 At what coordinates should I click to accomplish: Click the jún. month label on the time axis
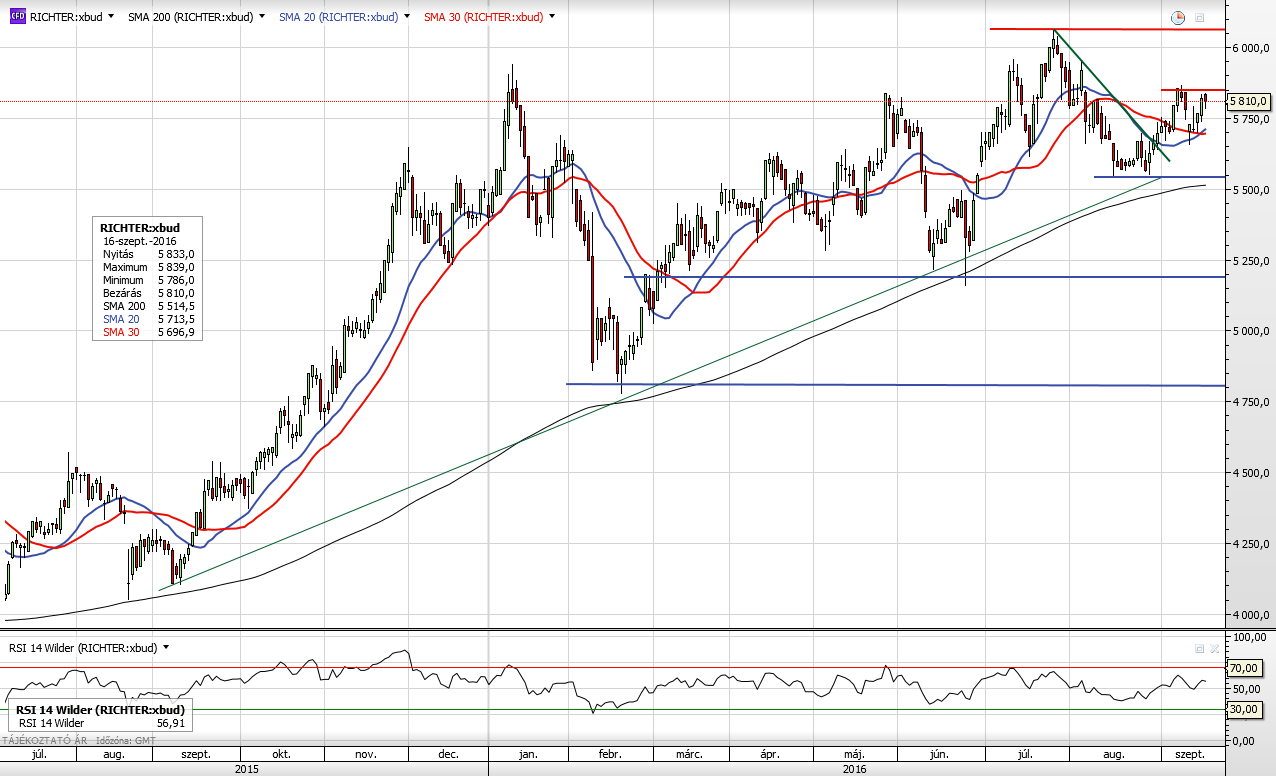pyautogui.click(x=941, y=754)
